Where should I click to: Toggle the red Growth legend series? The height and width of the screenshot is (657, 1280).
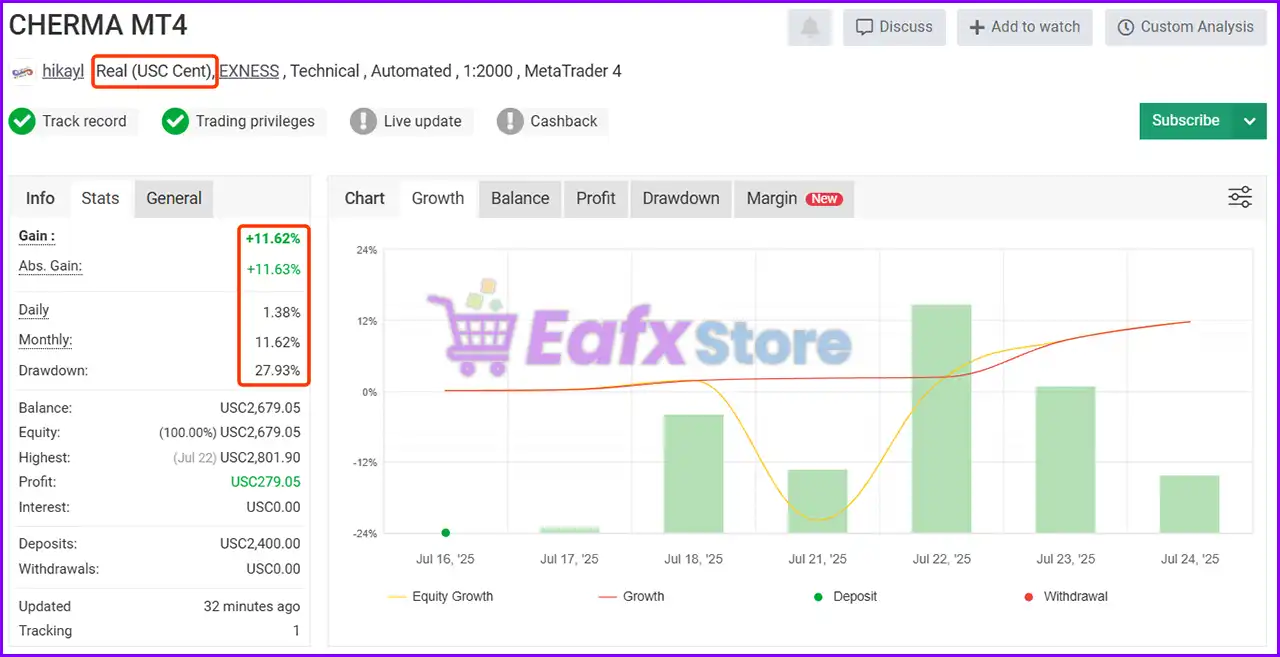tap(631, 597)
